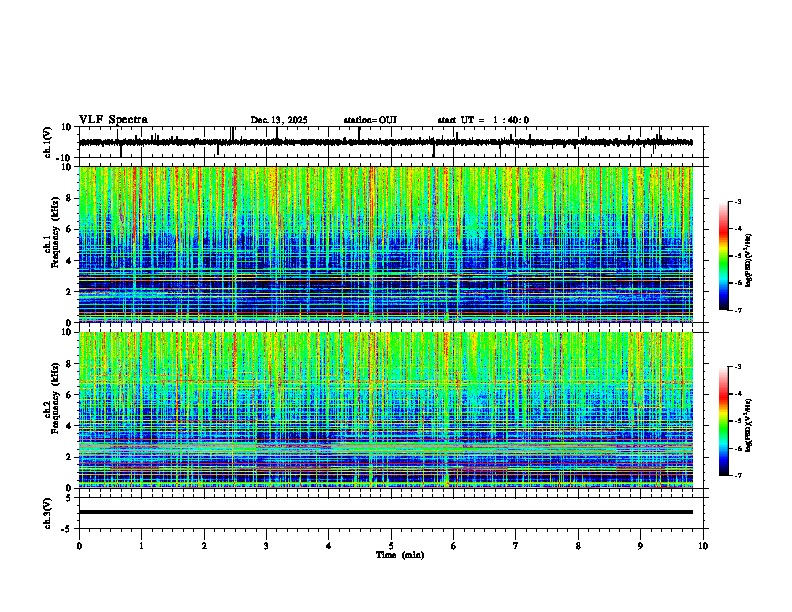792x612 pixels.
Task: Click the ch.1 "Frequency (kHz)" axis label
Action: [55, 233]
